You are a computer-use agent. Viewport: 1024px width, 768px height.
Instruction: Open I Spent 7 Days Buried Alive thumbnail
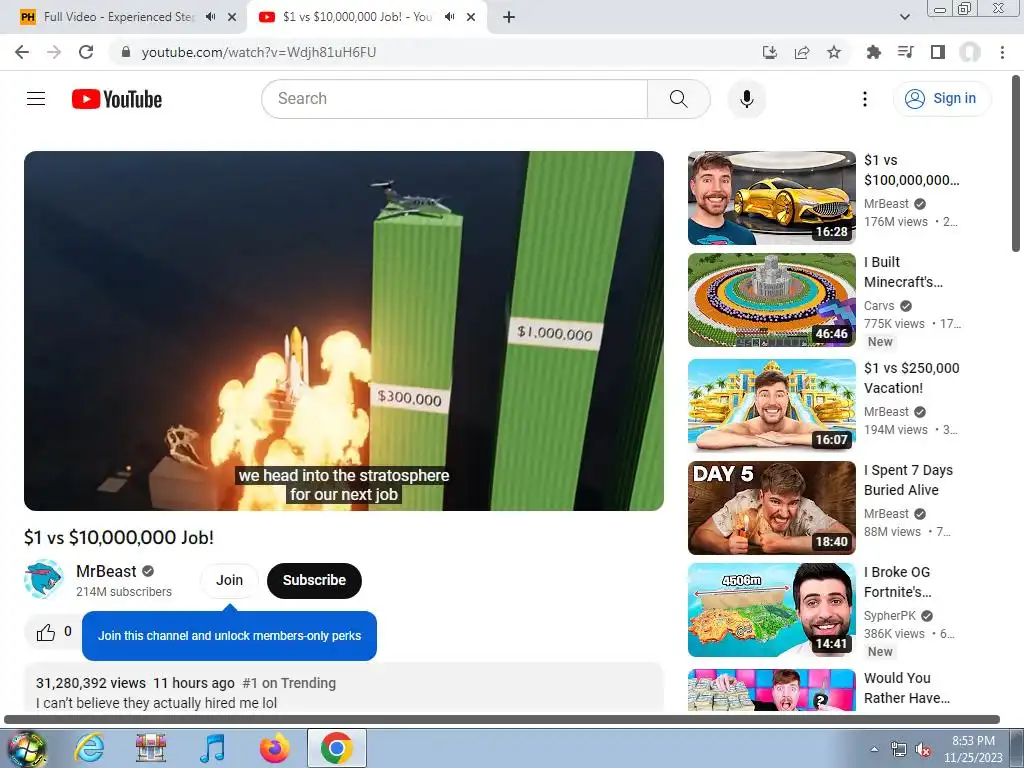[x=771, y=507]
